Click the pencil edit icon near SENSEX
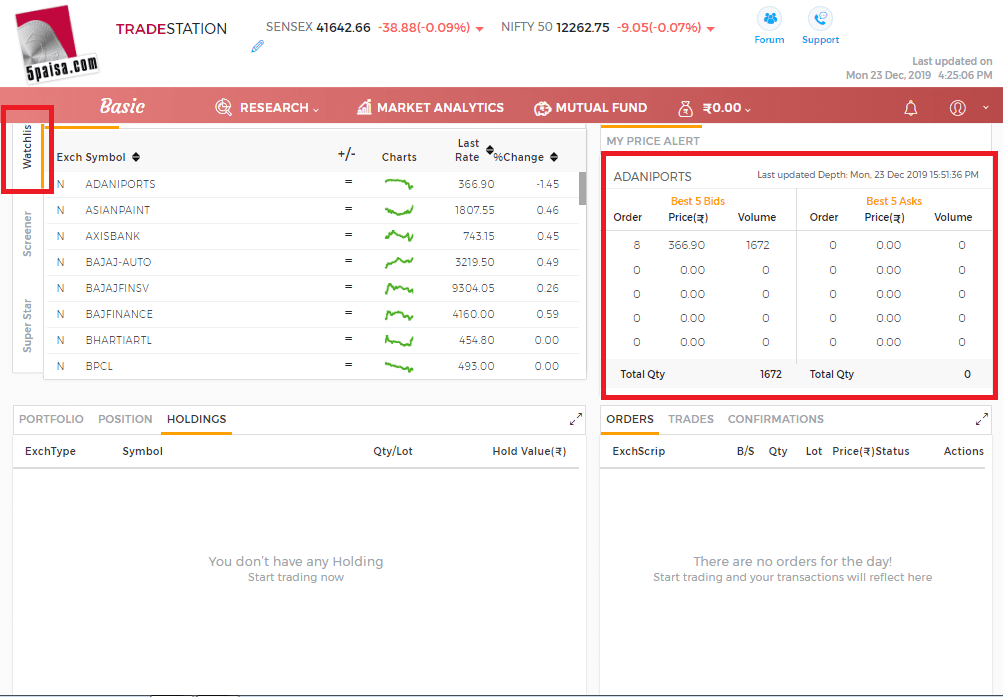The width and height of the screenshot is (1003, 697). pos(258,46)
